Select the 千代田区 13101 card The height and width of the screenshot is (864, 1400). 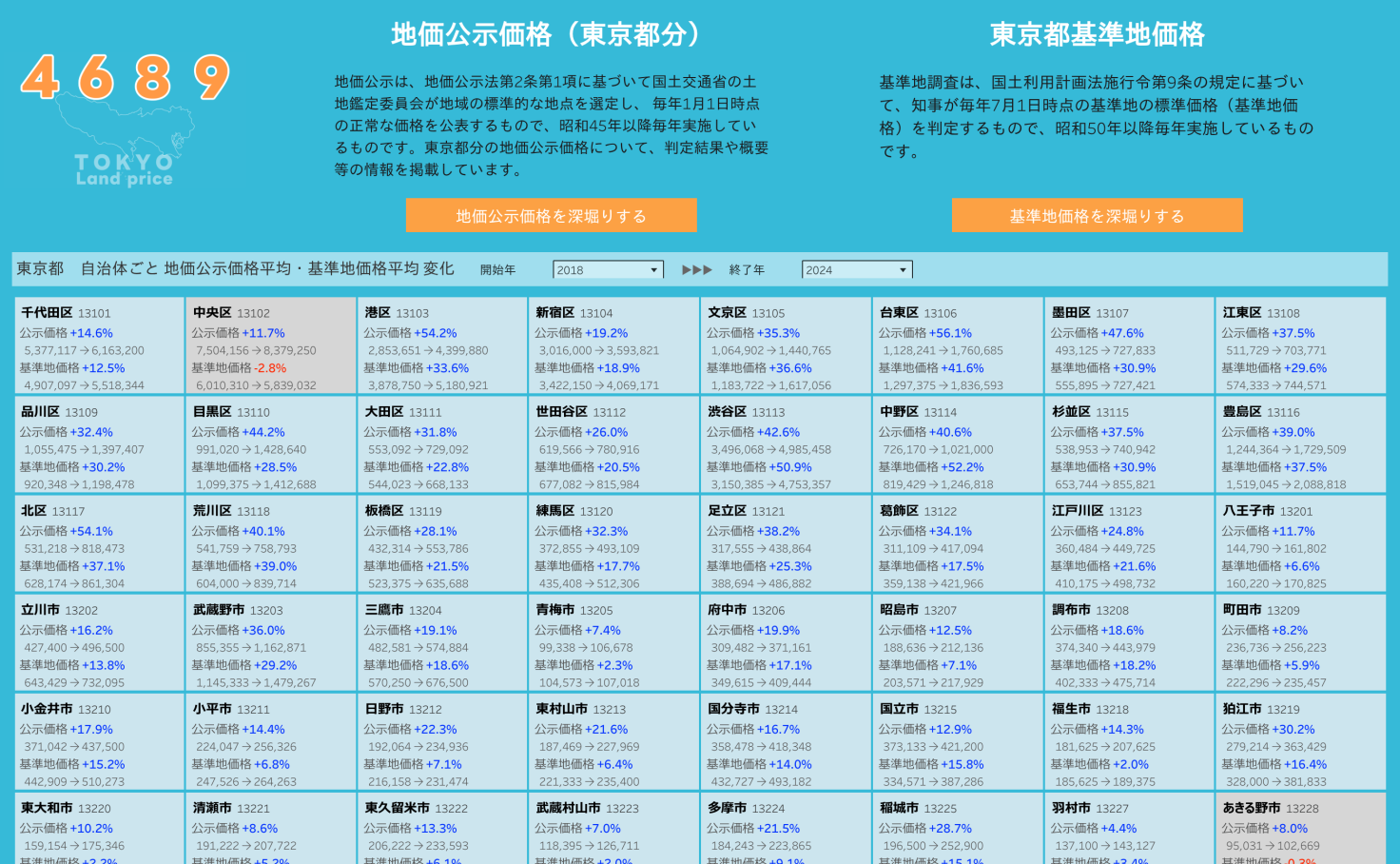tap(100, 345)
